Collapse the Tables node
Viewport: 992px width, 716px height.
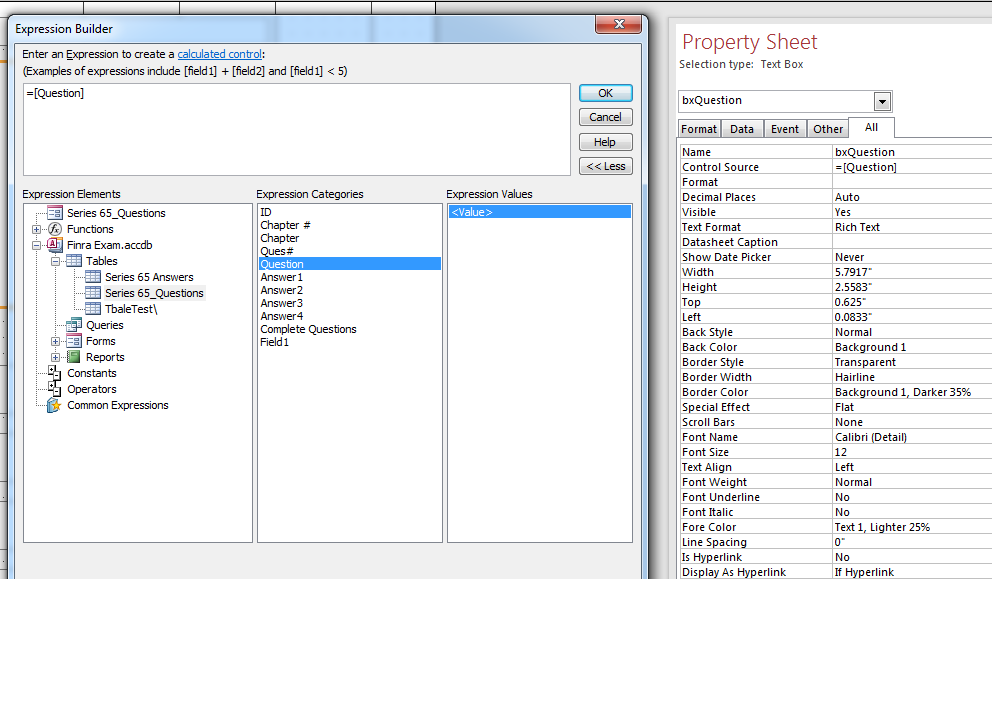click(x=56, y=261)
